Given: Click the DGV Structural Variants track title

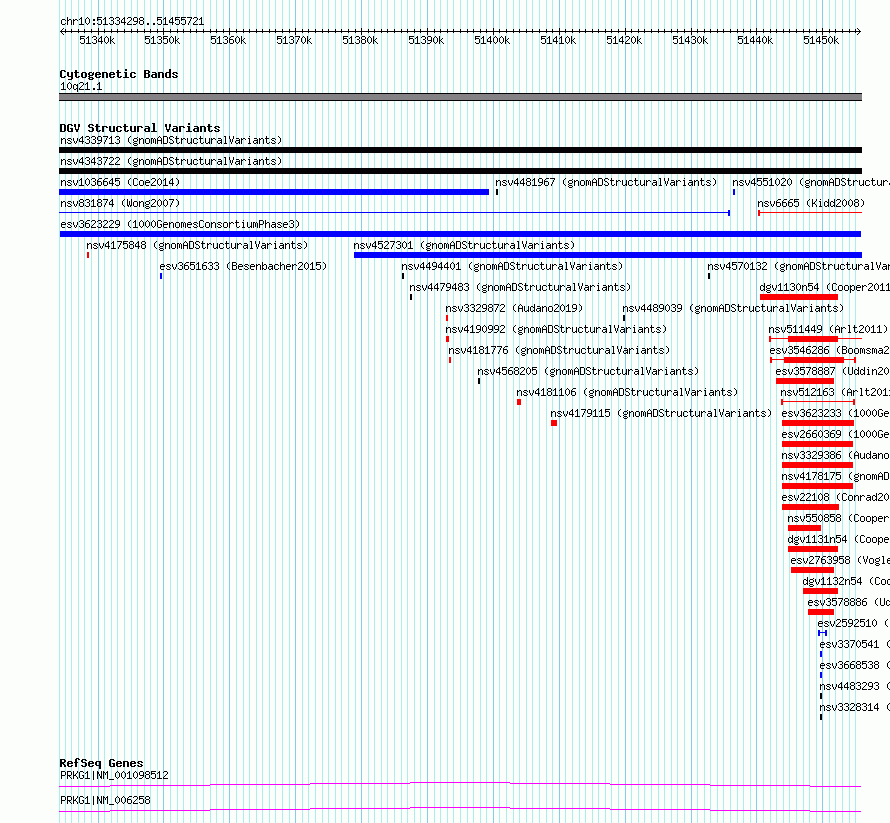Looking at the screenshot, I should point(140,128).
